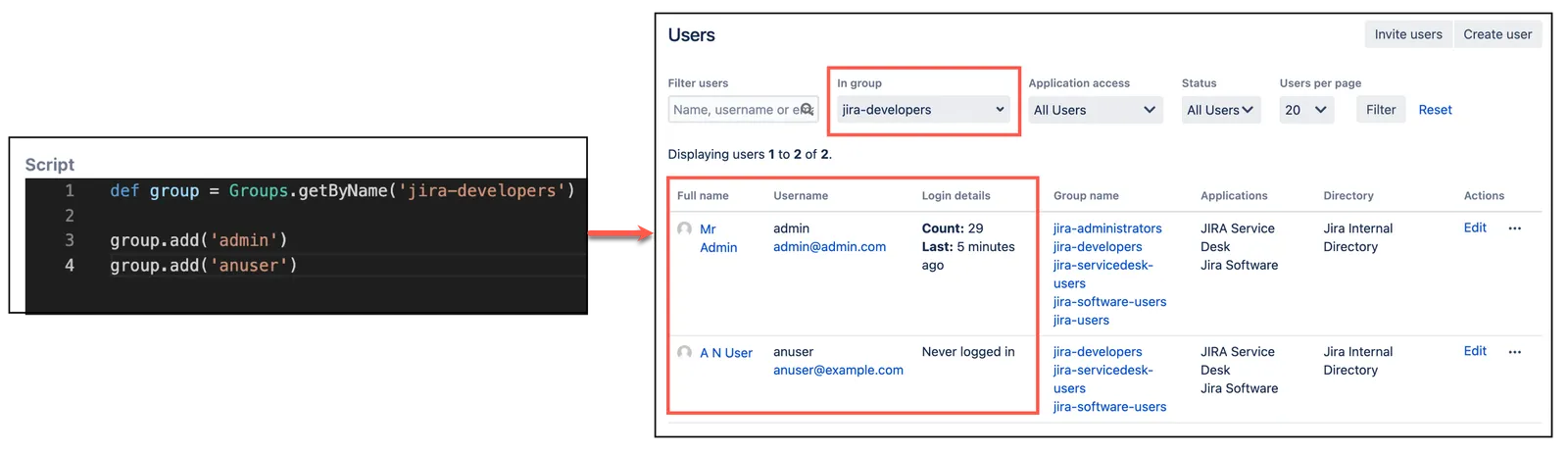Click Jira Internal Directory in admin row

click(1357, 237)
